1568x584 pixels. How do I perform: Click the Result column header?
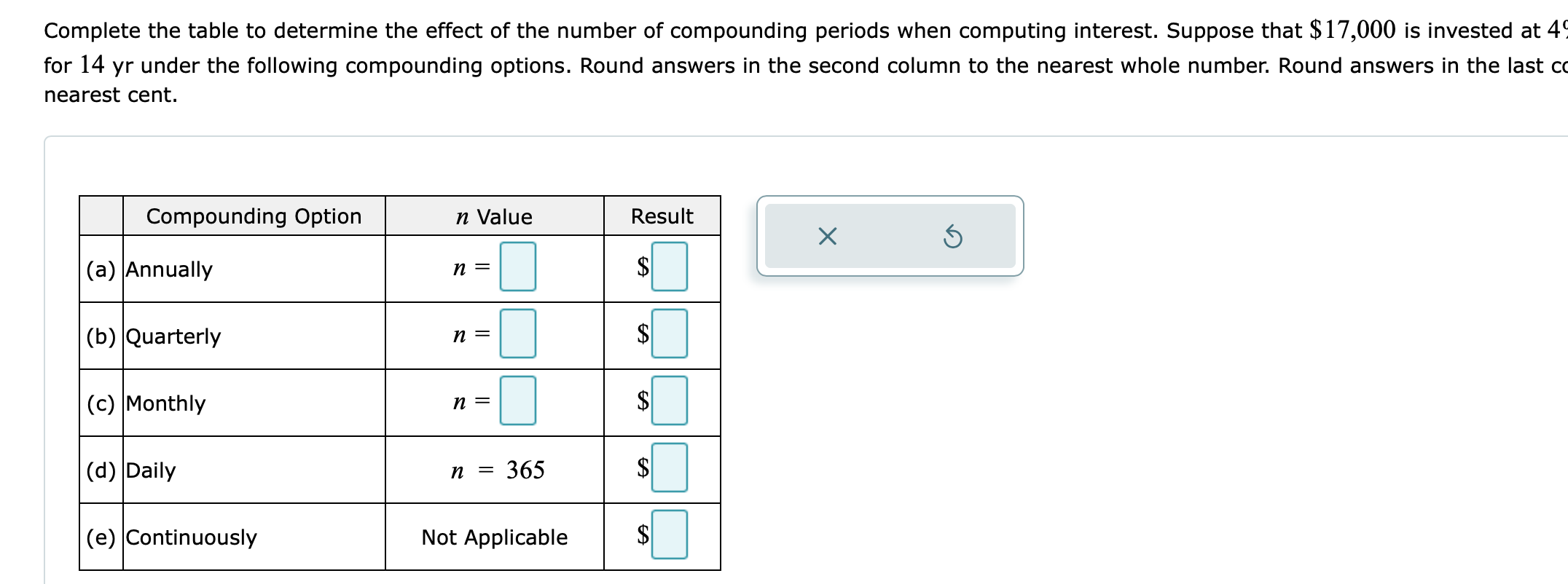pos(660,216)
